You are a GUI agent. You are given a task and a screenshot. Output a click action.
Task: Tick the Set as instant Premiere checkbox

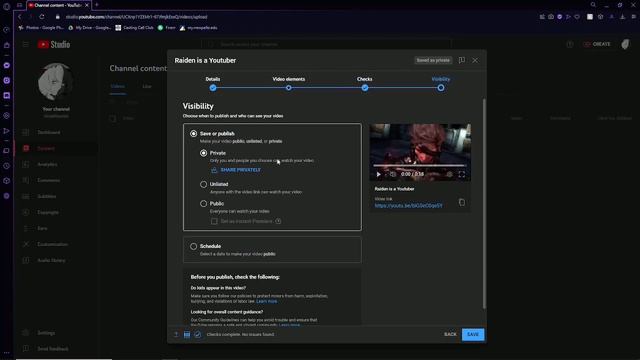tap(214, 221)
